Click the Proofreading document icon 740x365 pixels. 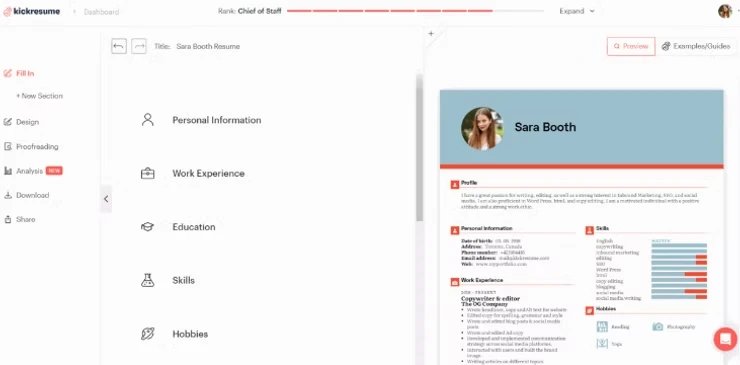8,146
